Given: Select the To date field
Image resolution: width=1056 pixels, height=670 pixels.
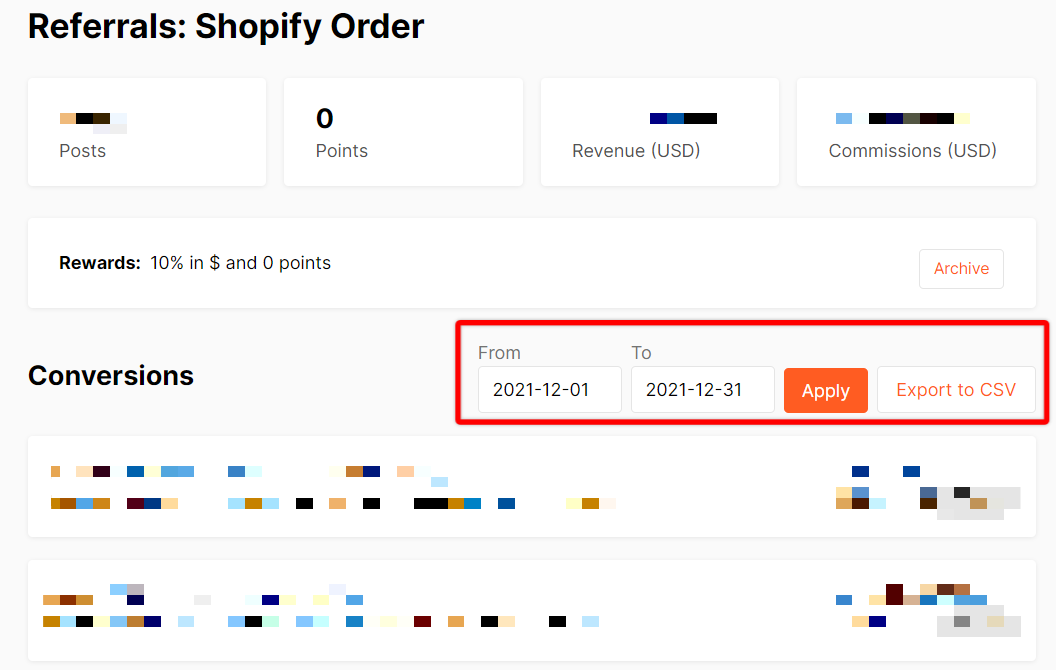Looking at the screenshot, I should 702,390.
